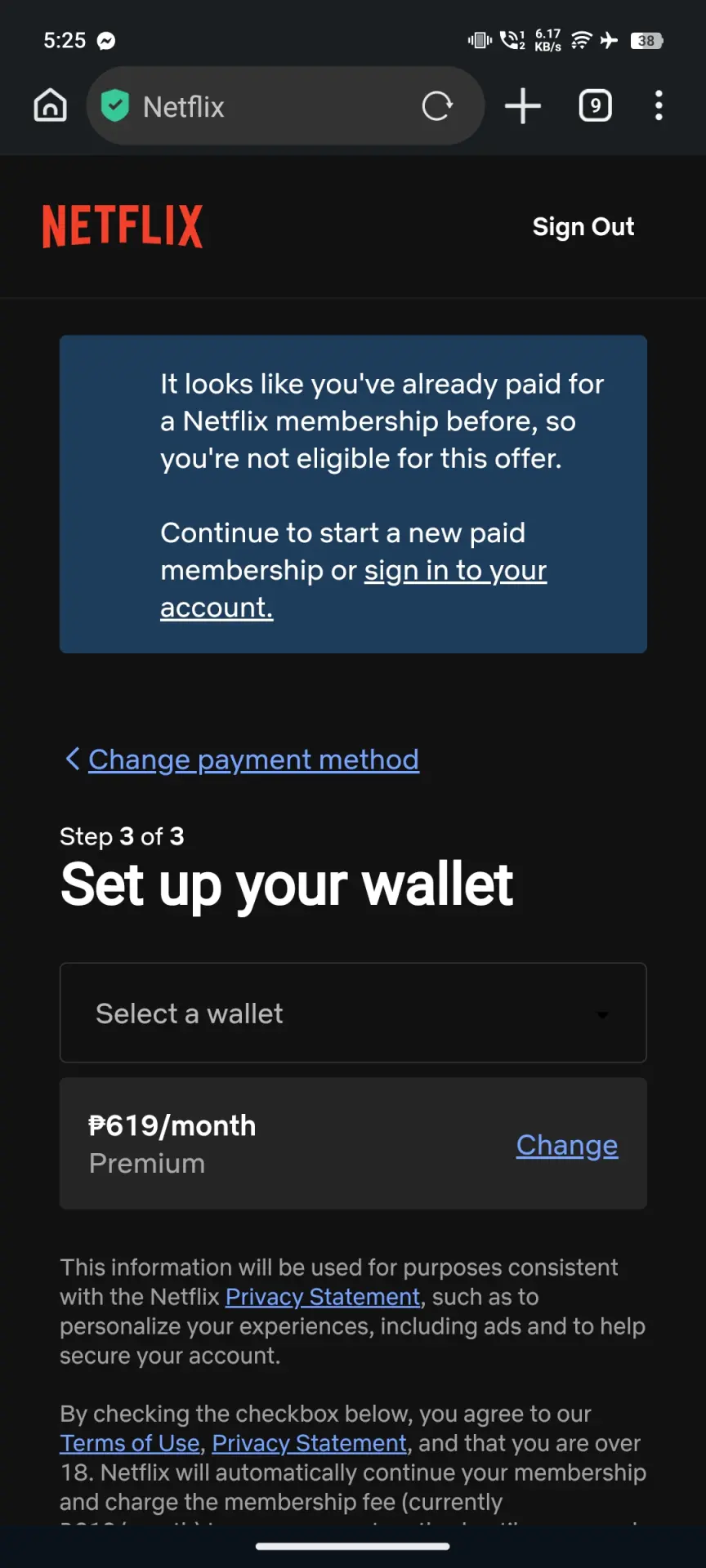Screen dimensions: 706x1568
Task: Tap the green shield security icon
Action: coord(115,105)
